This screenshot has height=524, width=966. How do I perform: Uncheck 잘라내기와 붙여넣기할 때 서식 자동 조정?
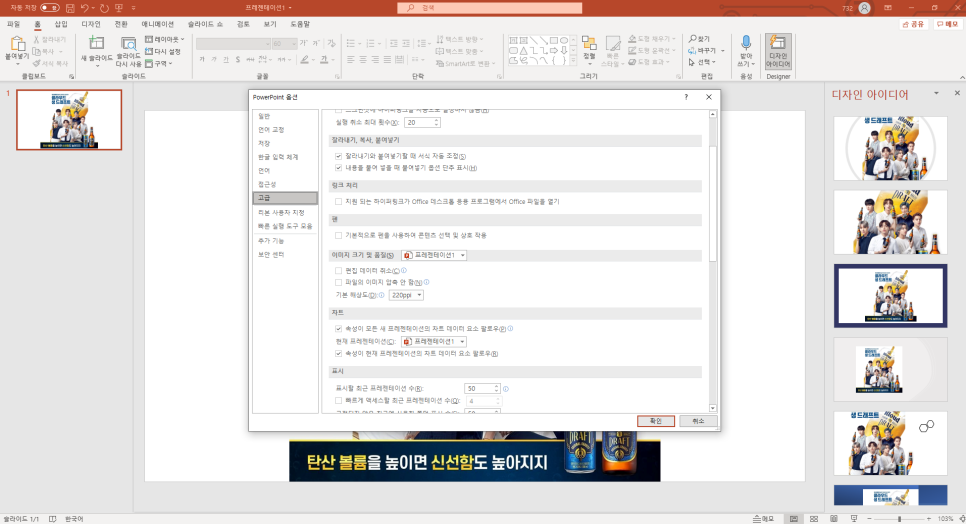coord(338,156)
